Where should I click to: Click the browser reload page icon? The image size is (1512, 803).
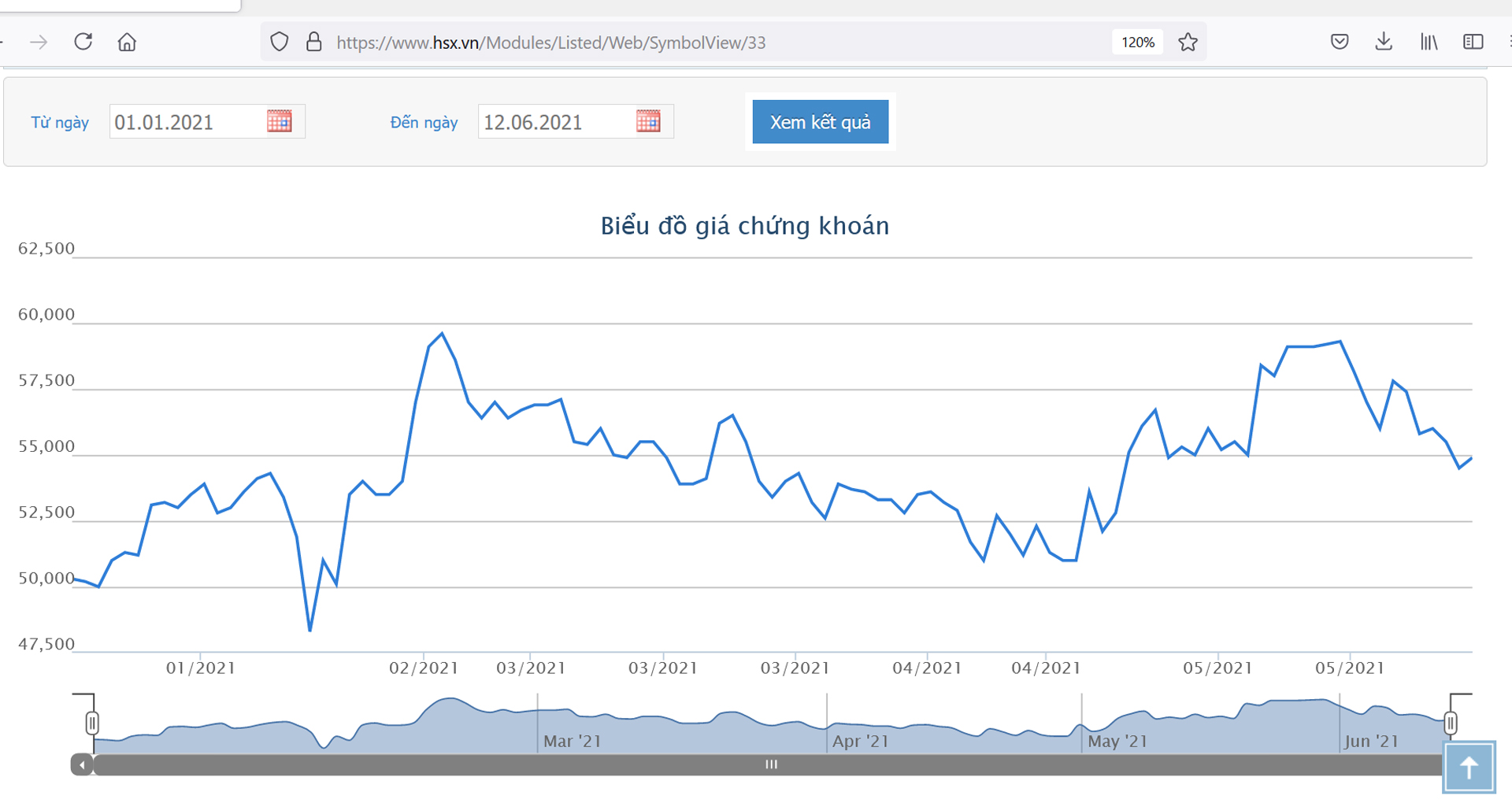point(83,42)
